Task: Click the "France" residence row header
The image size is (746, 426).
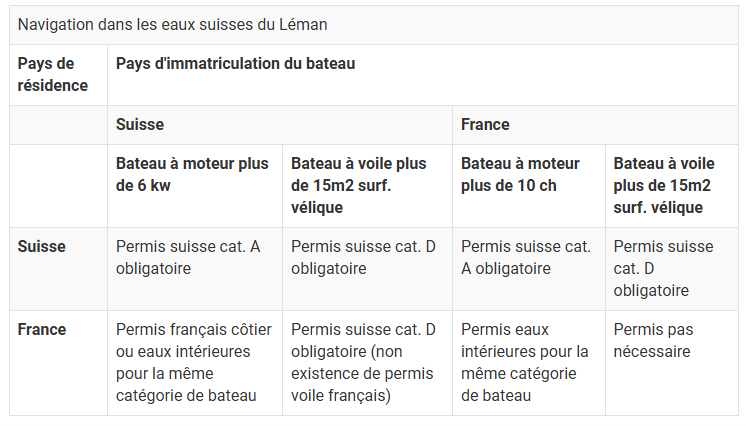Action: tap(42, 330)
